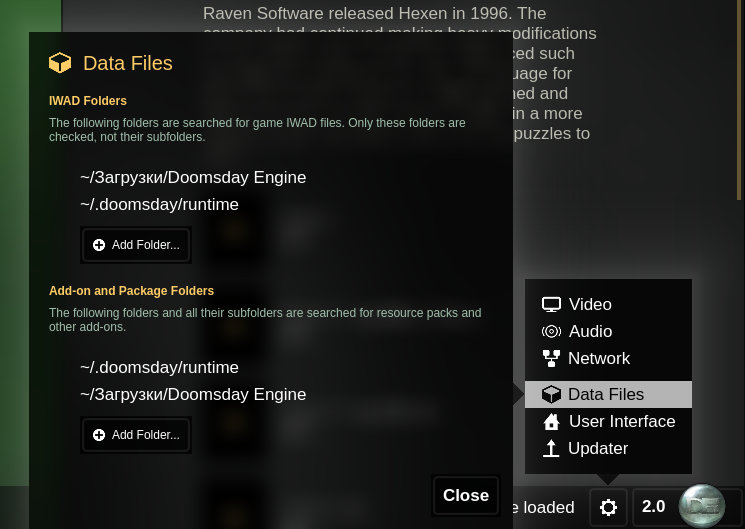Click the Data Files dialog cube icon
Viewport: 745px width, 529px height.
(60, 63)
